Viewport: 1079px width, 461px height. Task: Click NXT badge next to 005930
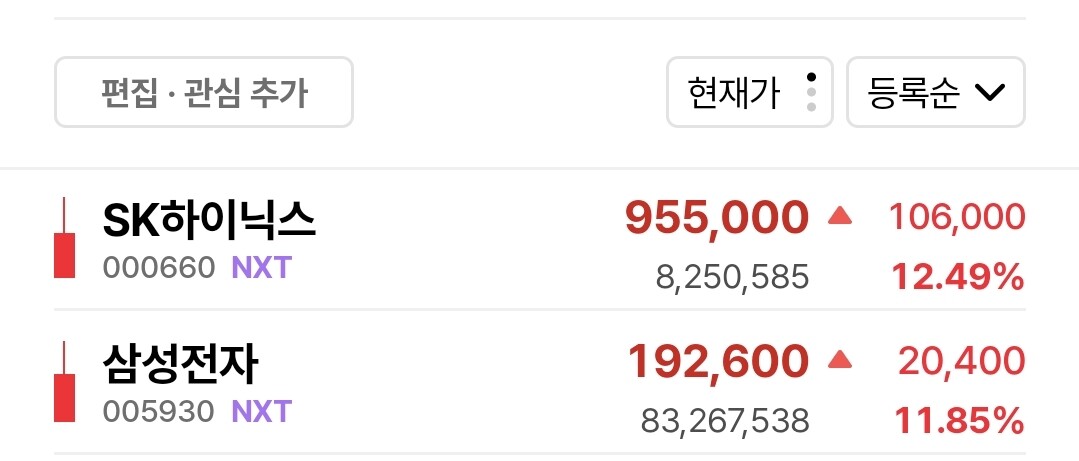point(261,411)
